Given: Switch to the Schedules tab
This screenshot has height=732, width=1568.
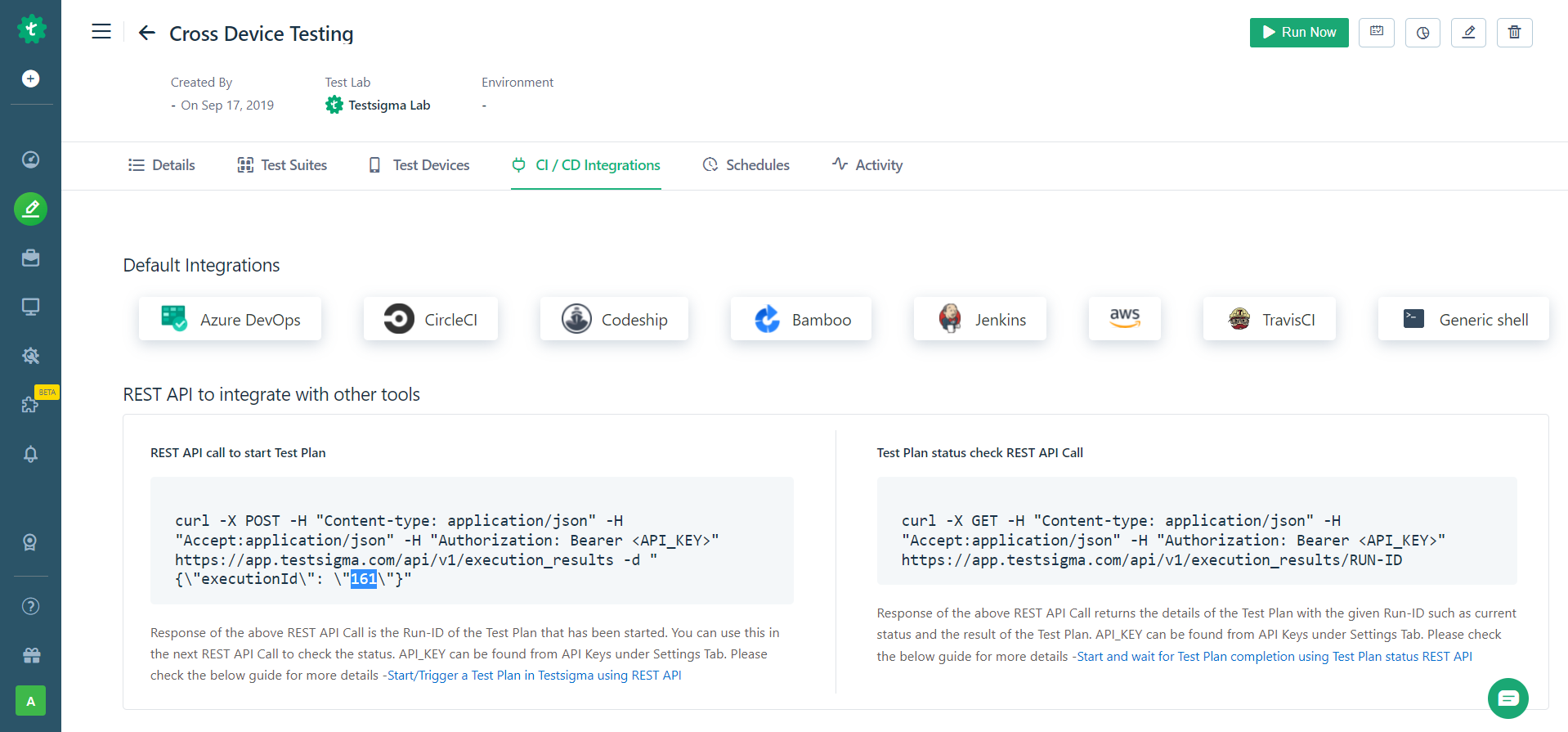Looking at the screenshot, I should [746, 165].
